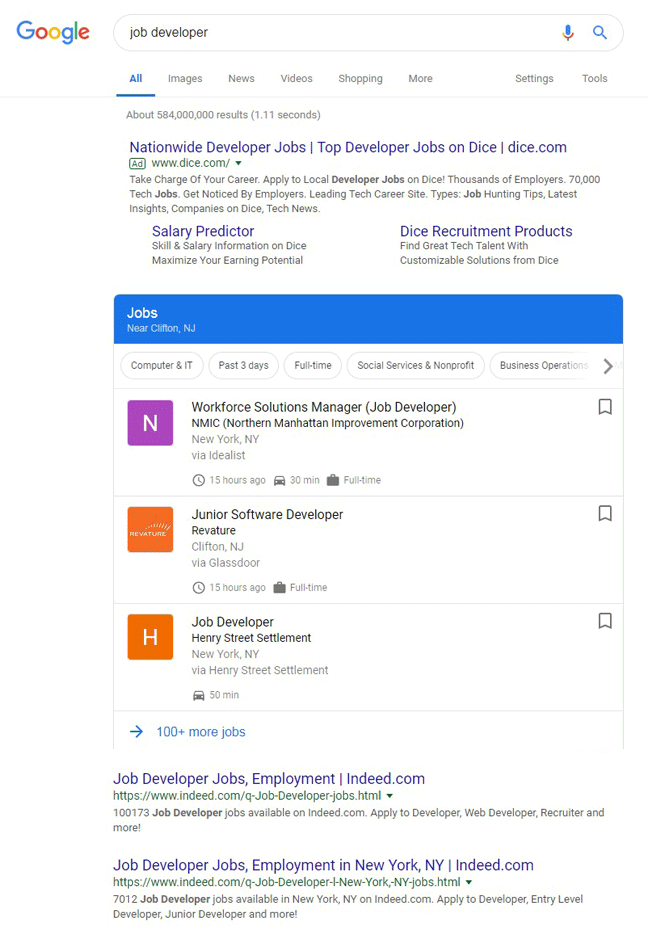Click briefcase icon on Workforce Solutions job
The height and width of the screenshot is (936, 648).
333,480
